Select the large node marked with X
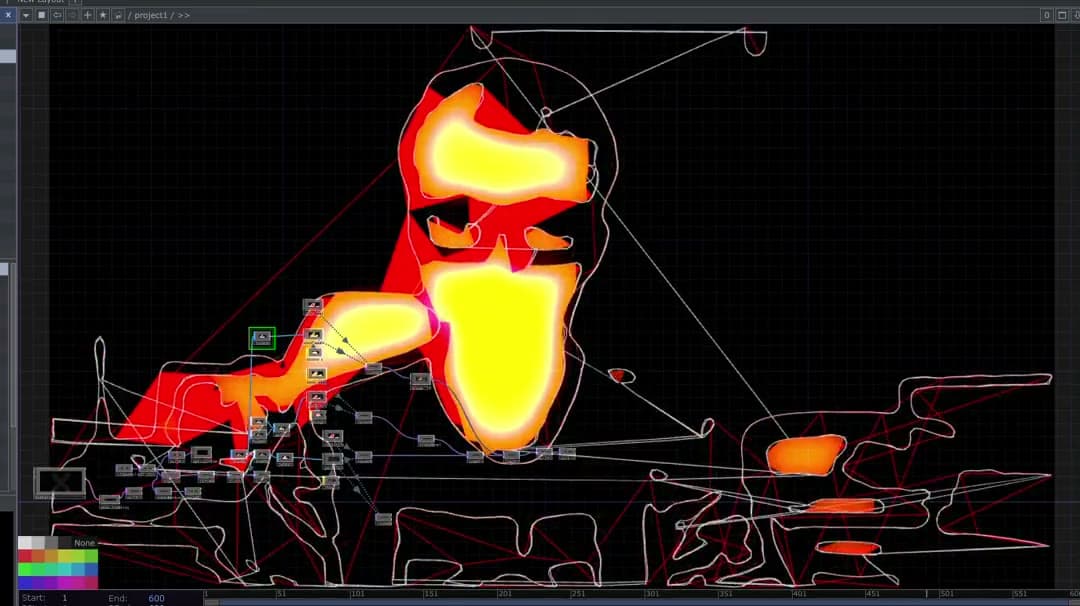Image resolution: width=1080 pixels, height=606 pixels. (x=61, y=482)
